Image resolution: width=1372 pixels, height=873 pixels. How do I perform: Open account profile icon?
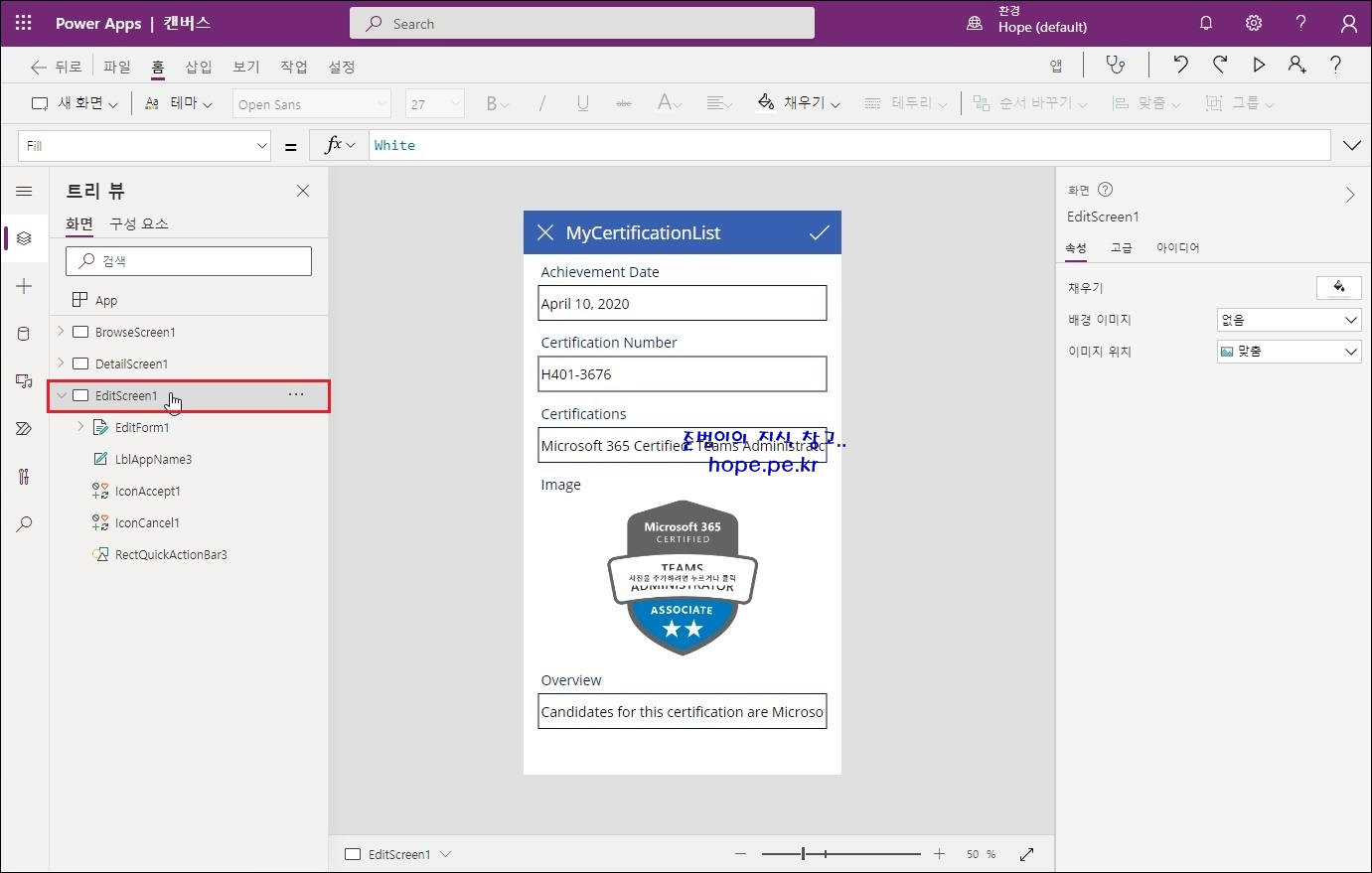tap(1349, 23)
